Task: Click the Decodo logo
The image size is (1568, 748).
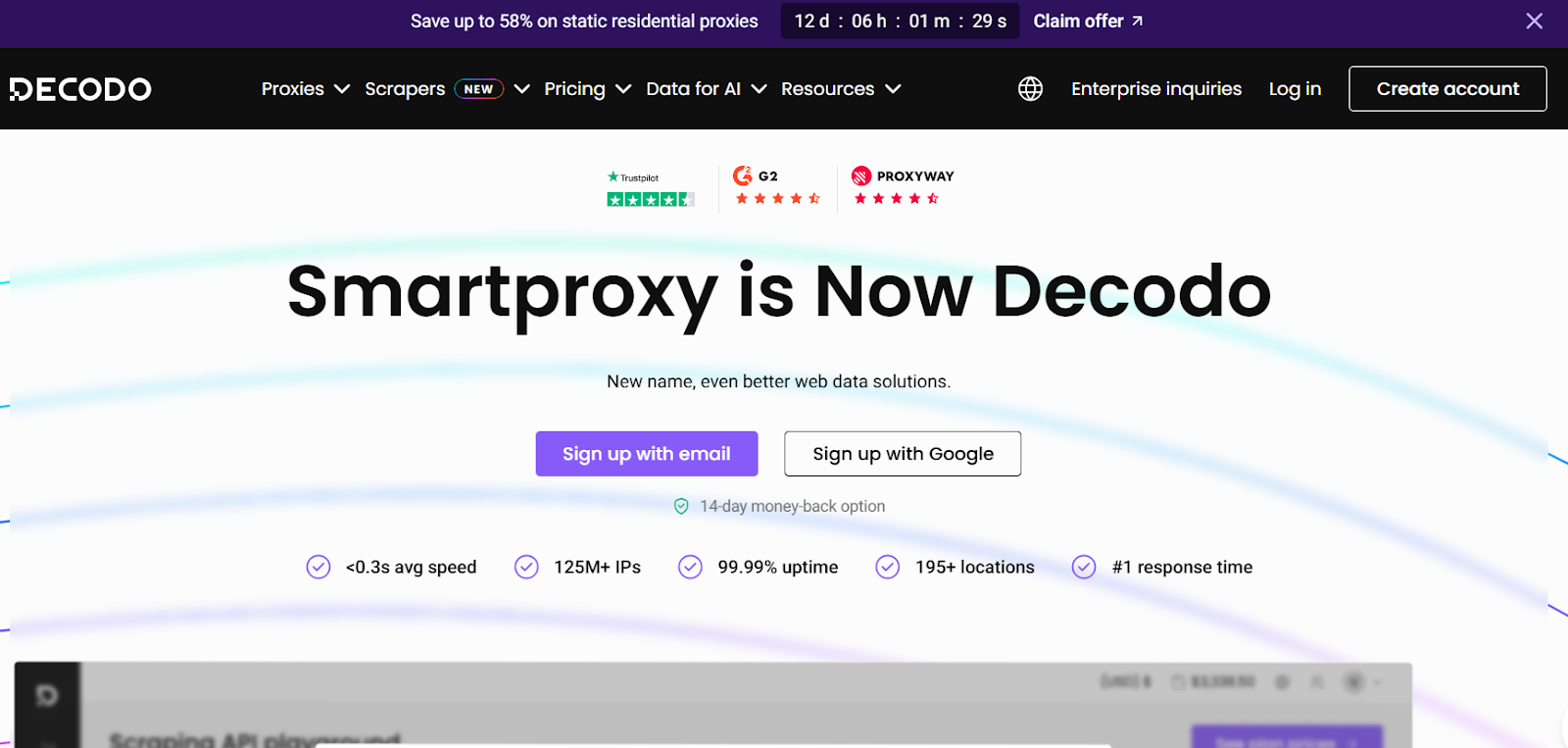Action: click(x=80, y=89)
